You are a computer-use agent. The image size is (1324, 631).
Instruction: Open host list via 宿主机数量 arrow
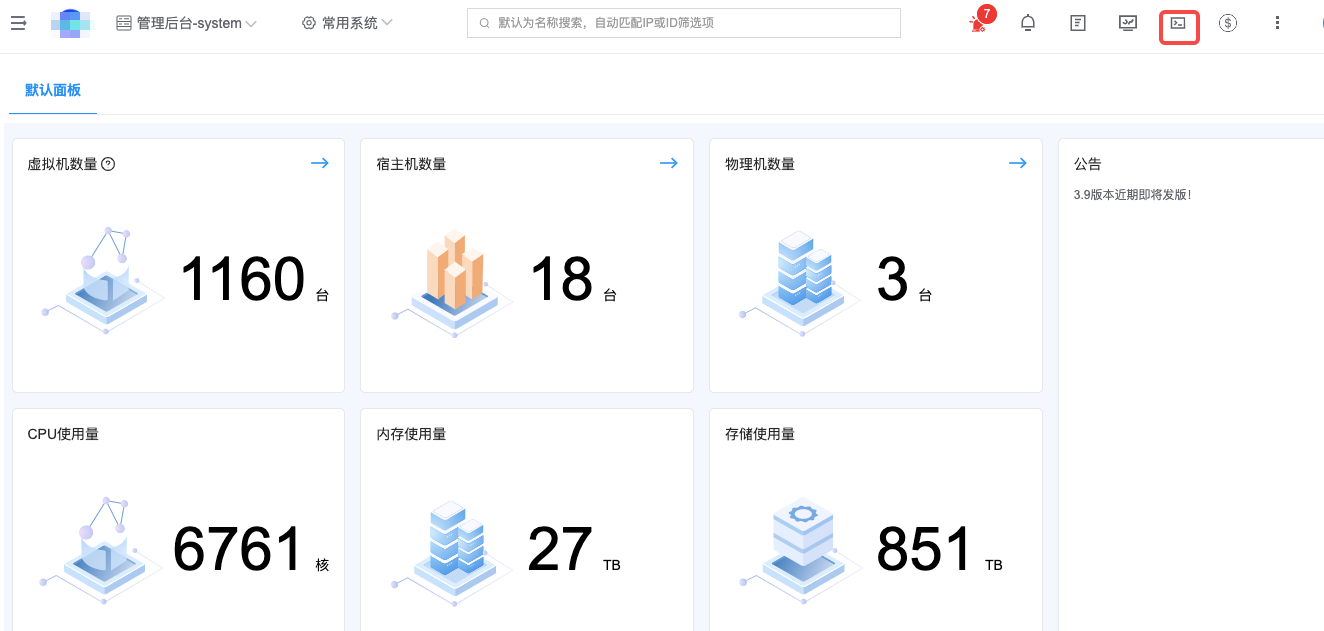click(x=669, y=163)
